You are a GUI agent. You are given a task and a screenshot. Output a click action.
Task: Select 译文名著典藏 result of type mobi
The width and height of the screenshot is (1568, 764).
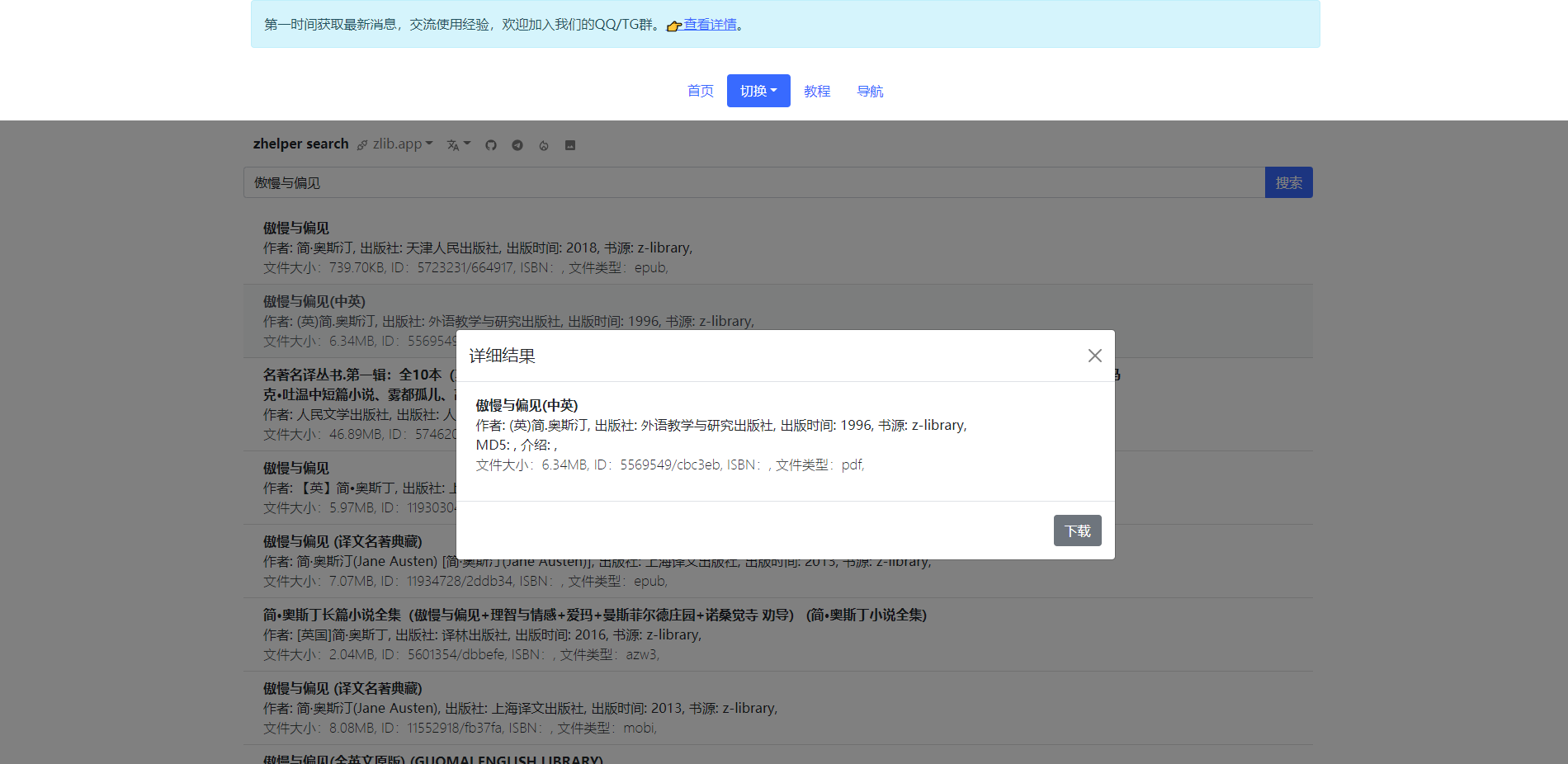pos(778,708)
